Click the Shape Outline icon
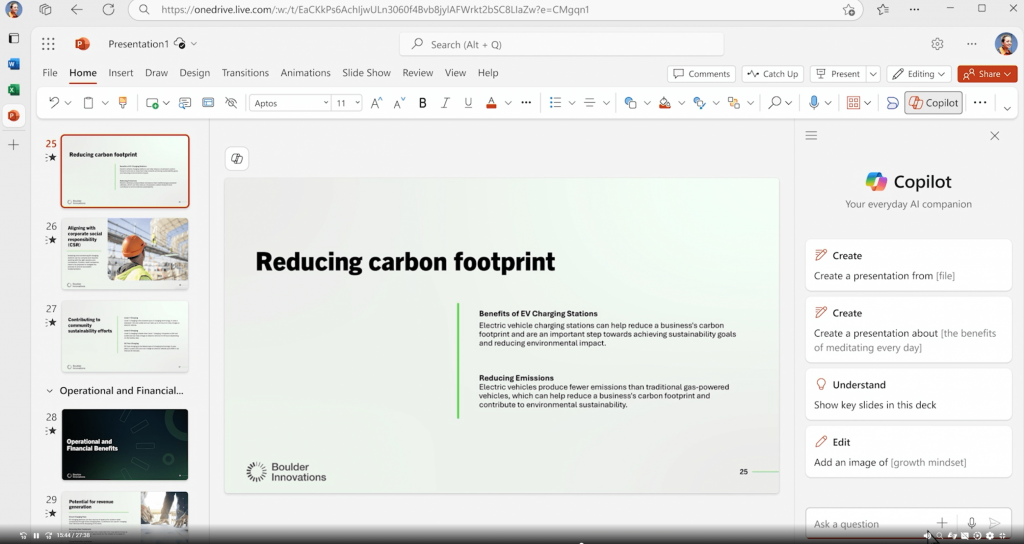The image size is (1024, 544). tap(699, 103)
